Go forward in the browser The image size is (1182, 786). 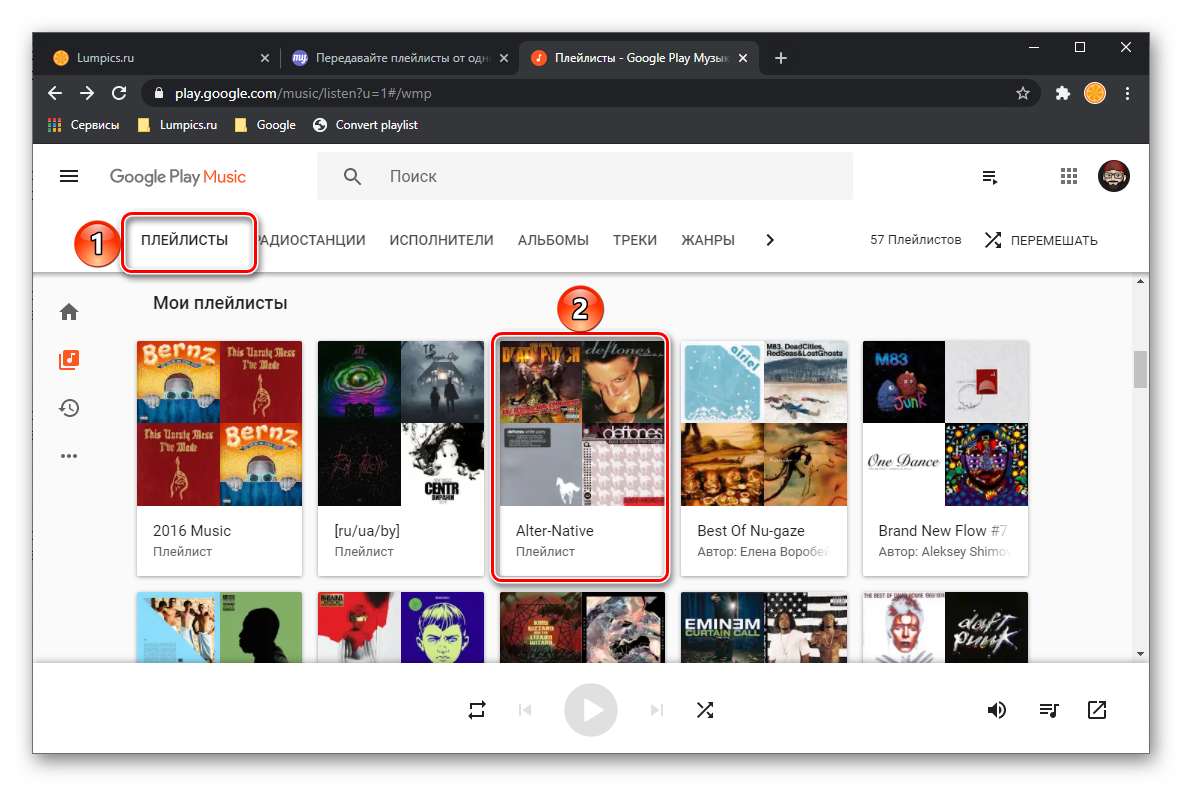point(87,93)
